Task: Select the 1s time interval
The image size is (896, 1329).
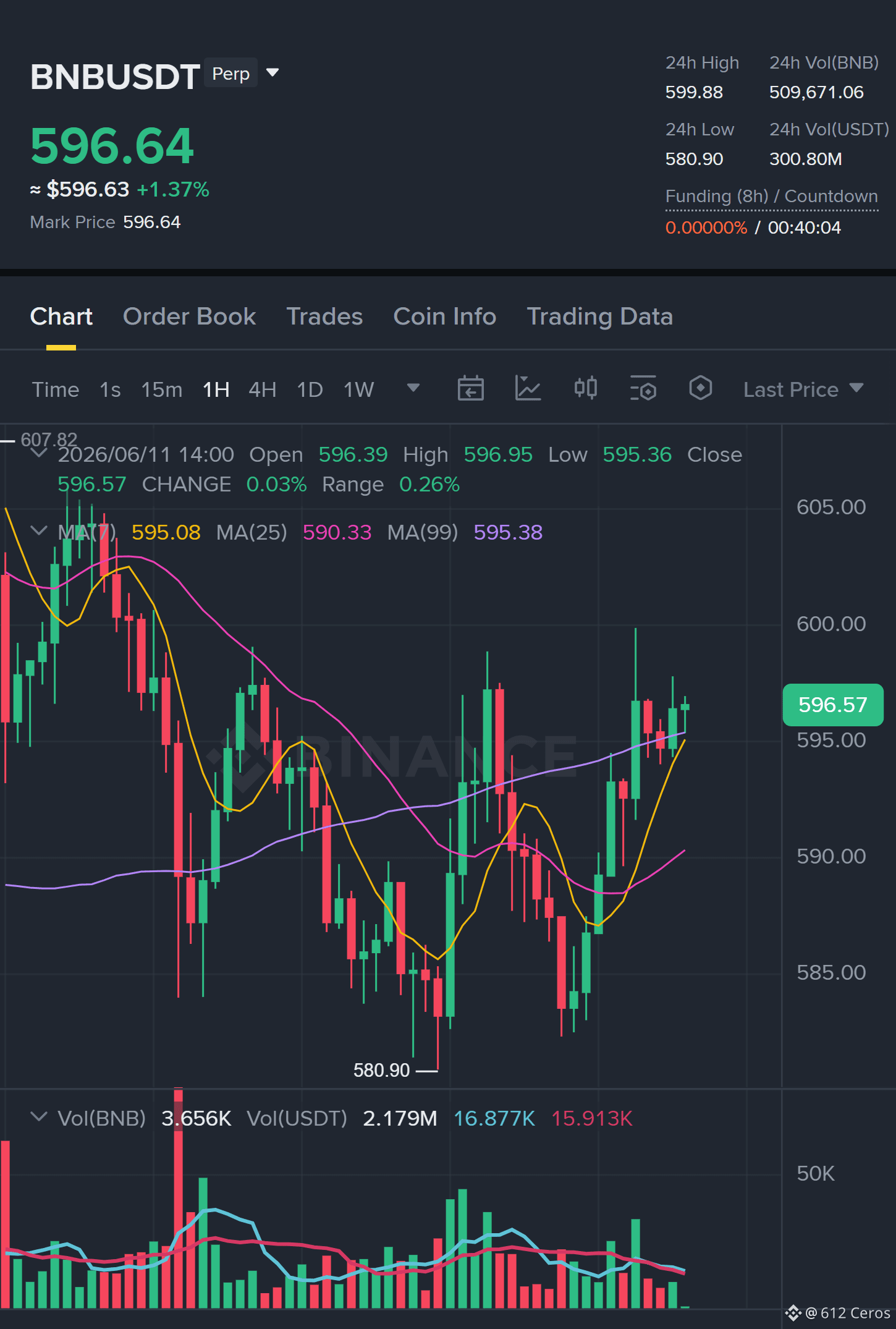Action: (110, 389)
